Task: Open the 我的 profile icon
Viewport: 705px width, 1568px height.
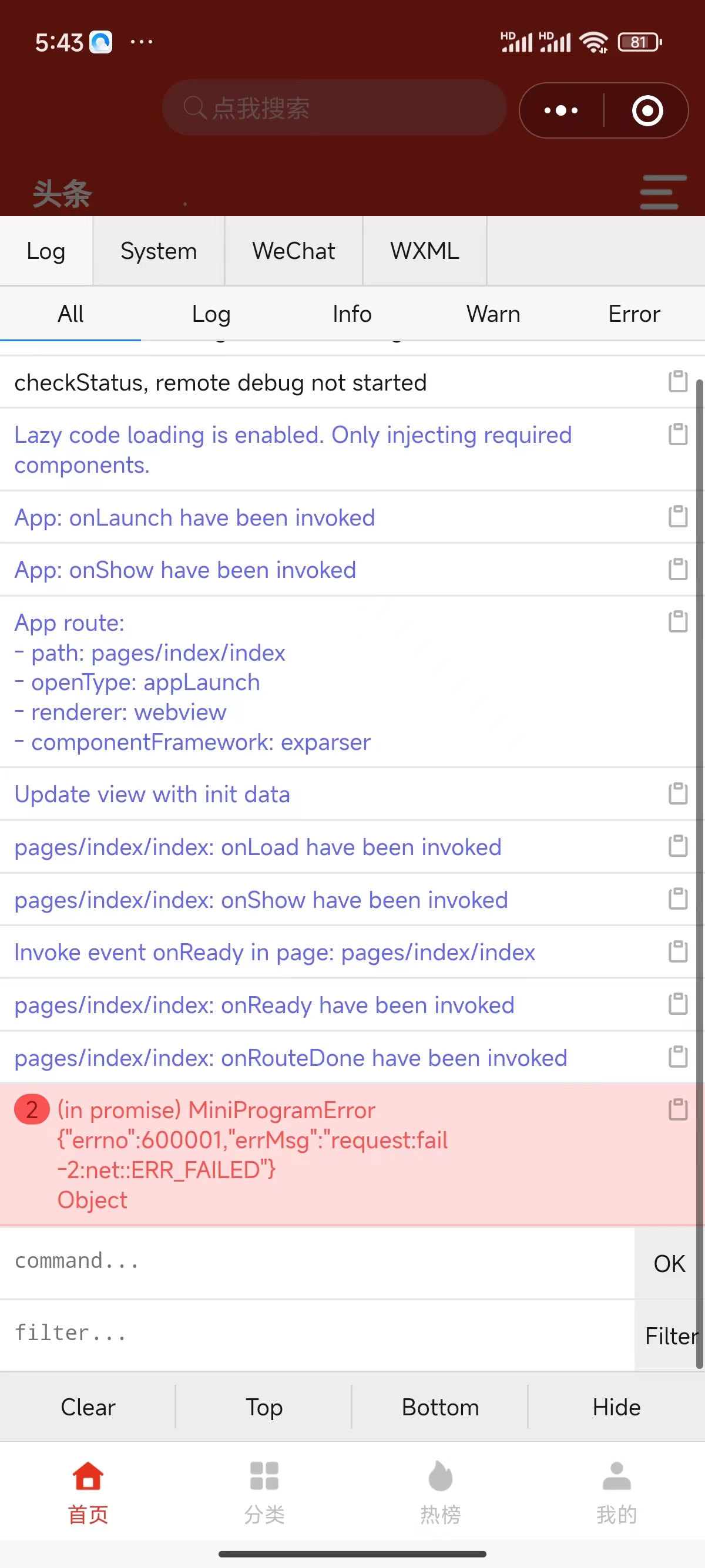Action: click(x=617, y=1476)
